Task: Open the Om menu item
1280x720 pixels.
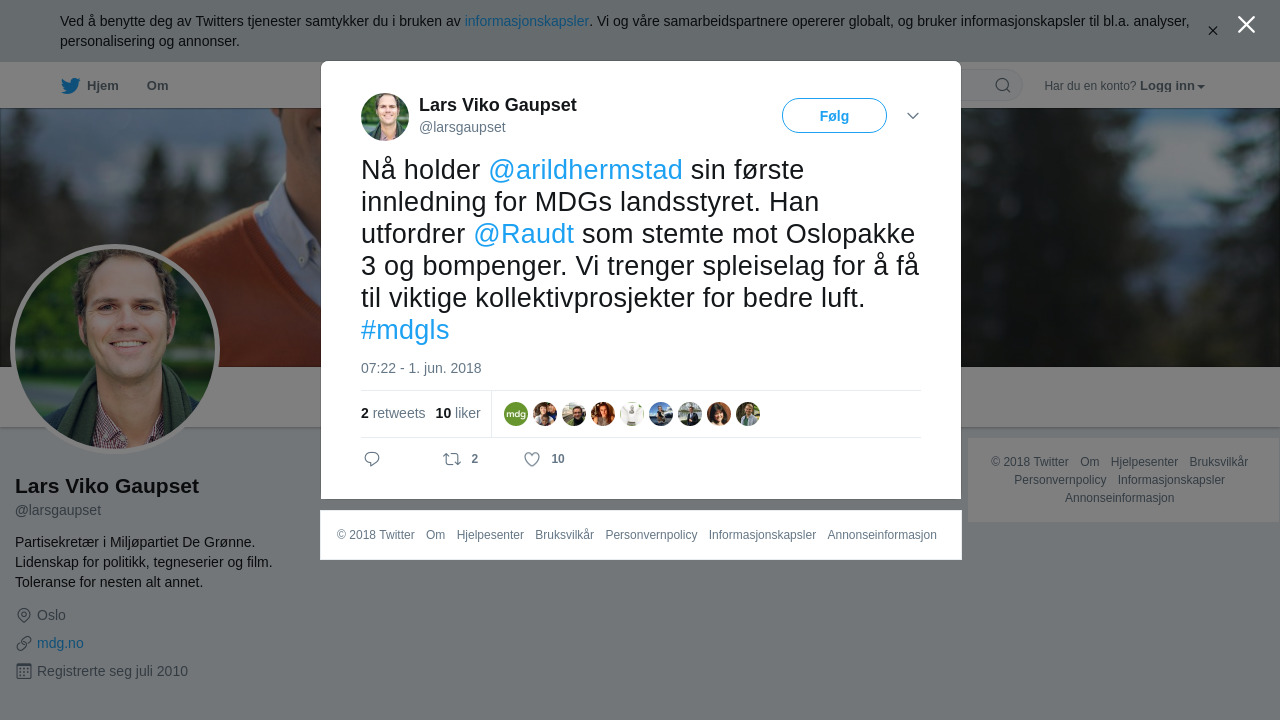Action: (157, 86)
